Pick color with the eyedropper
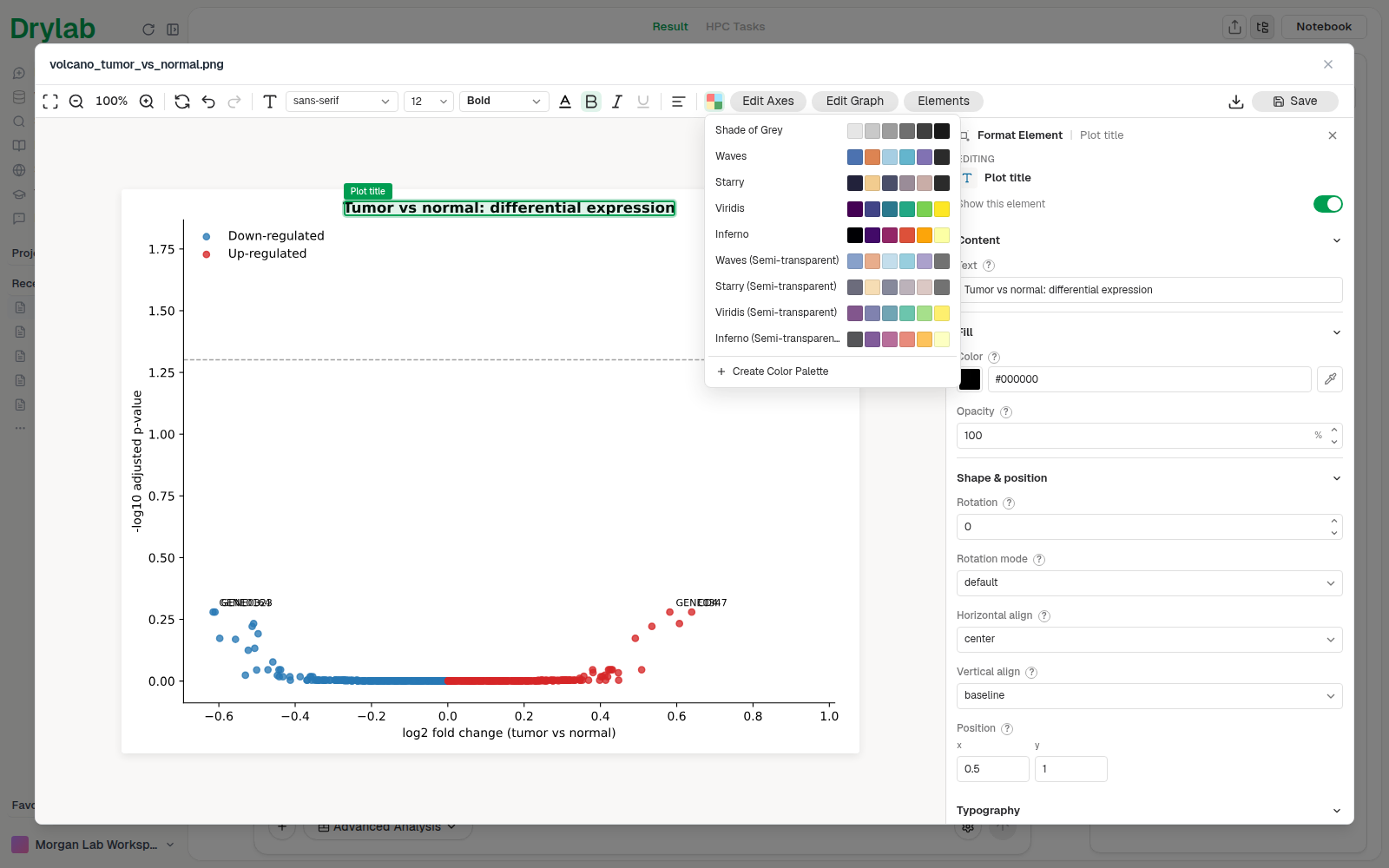The height and width of the screenshot is (868, 1389). 1330,379
